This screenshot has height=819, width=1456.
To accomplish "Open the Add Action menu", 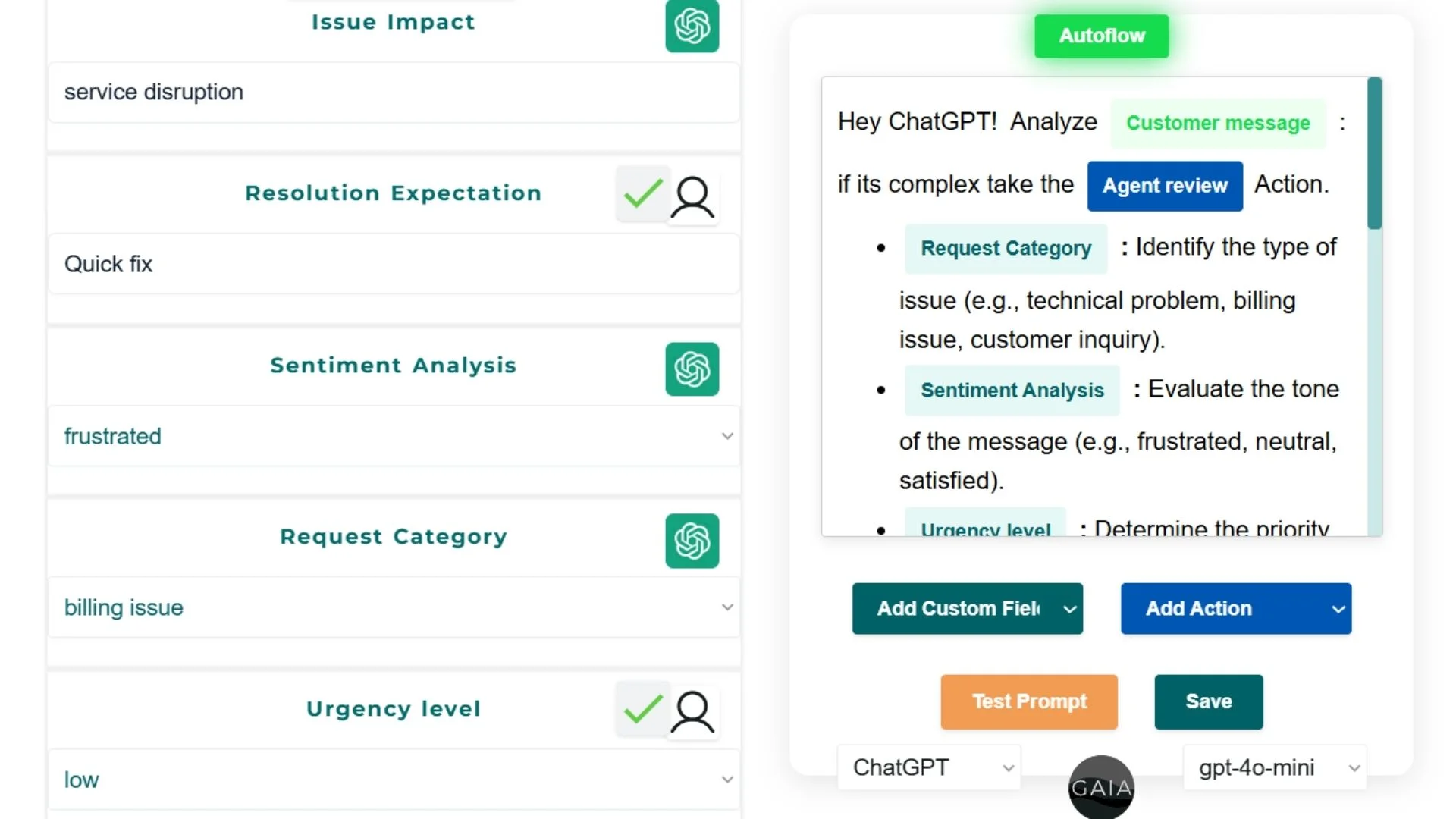I will (x=1235, y=608).
